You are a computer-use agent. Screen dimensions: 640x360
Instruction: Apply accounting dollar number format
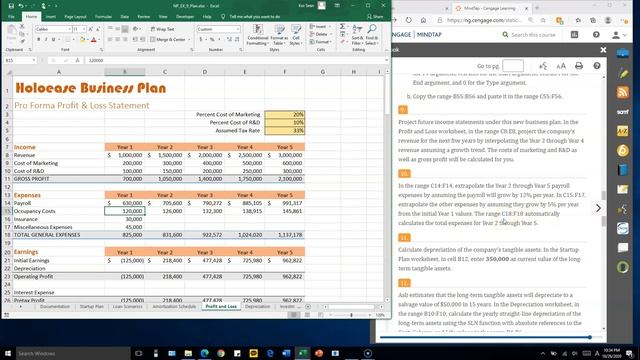click(201, 40)
